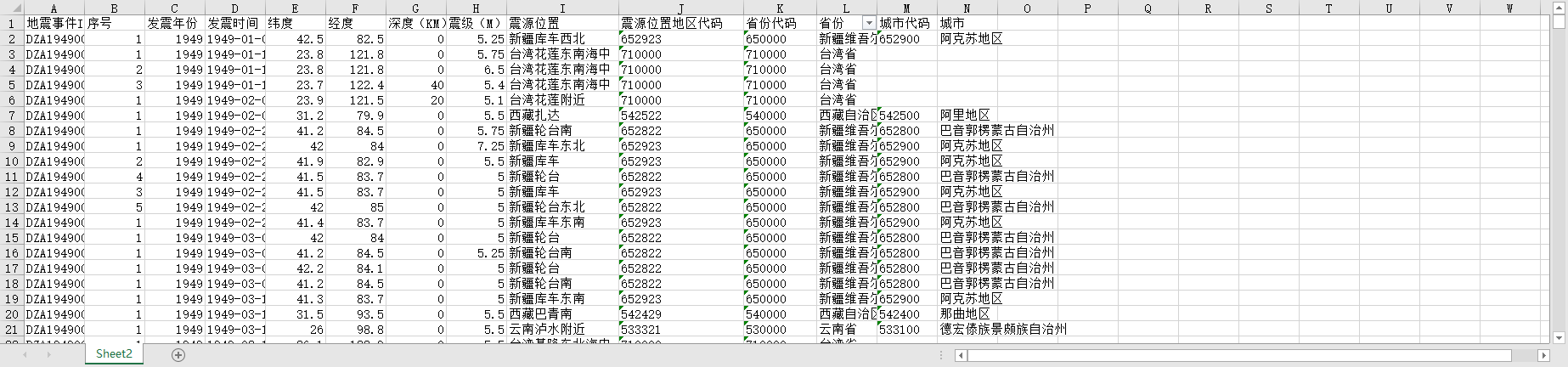Click cell 533321 in row 21
The image size is (1568, 367).
(x=681, y=329)
